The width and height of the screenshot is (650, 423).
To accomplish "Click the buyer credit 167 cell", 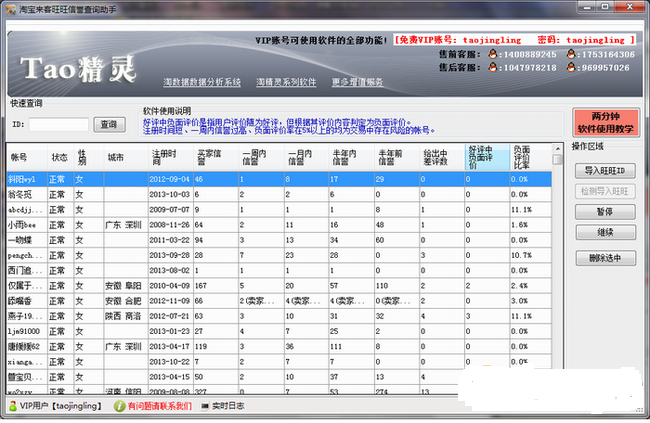I will 216,286.
